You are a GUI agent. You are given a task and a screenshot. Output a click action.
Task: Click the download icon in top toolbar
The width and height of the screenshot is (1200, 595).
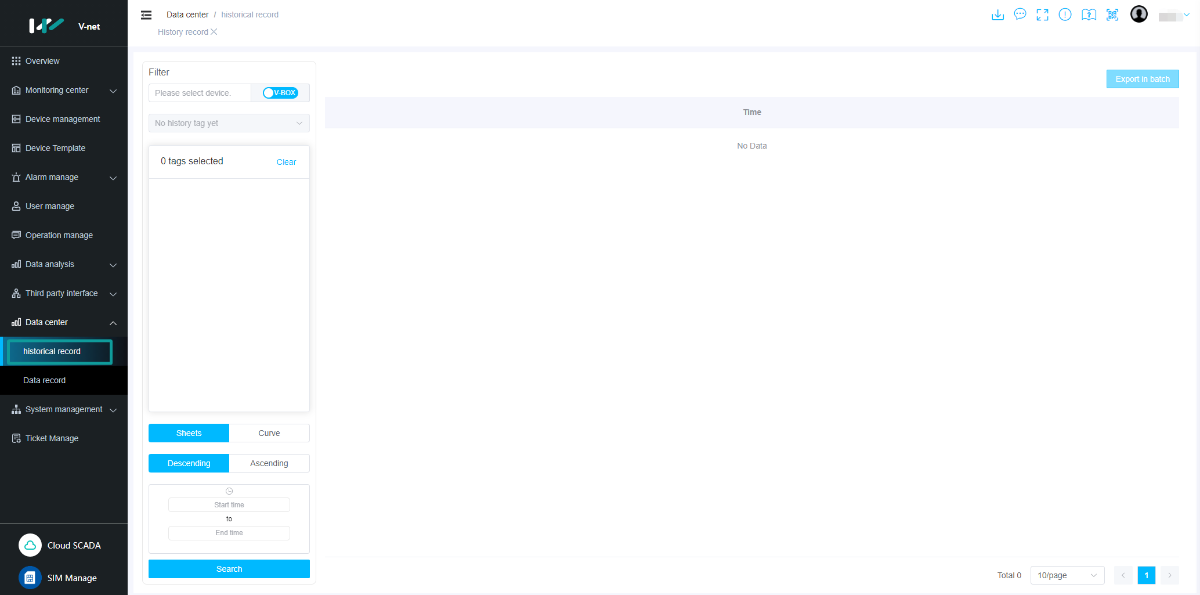coord(996,15)
